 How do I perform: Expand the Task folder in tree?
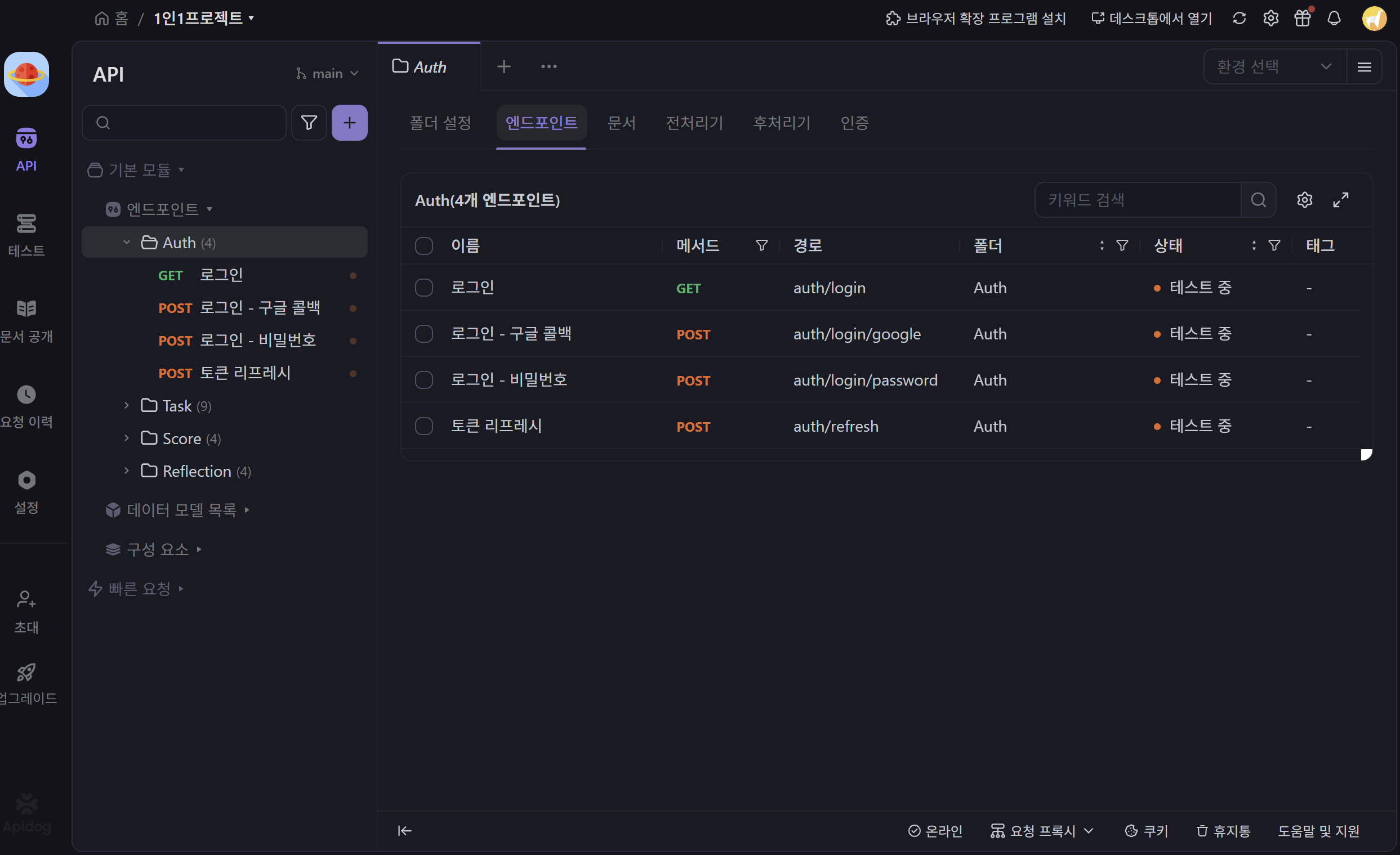[x=127, y=405]
